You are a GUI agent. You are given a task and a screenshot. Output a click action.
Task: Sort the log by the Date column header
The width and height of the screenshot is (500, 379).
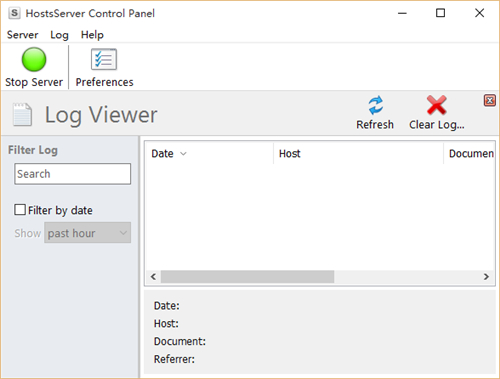tap(209, 154)
